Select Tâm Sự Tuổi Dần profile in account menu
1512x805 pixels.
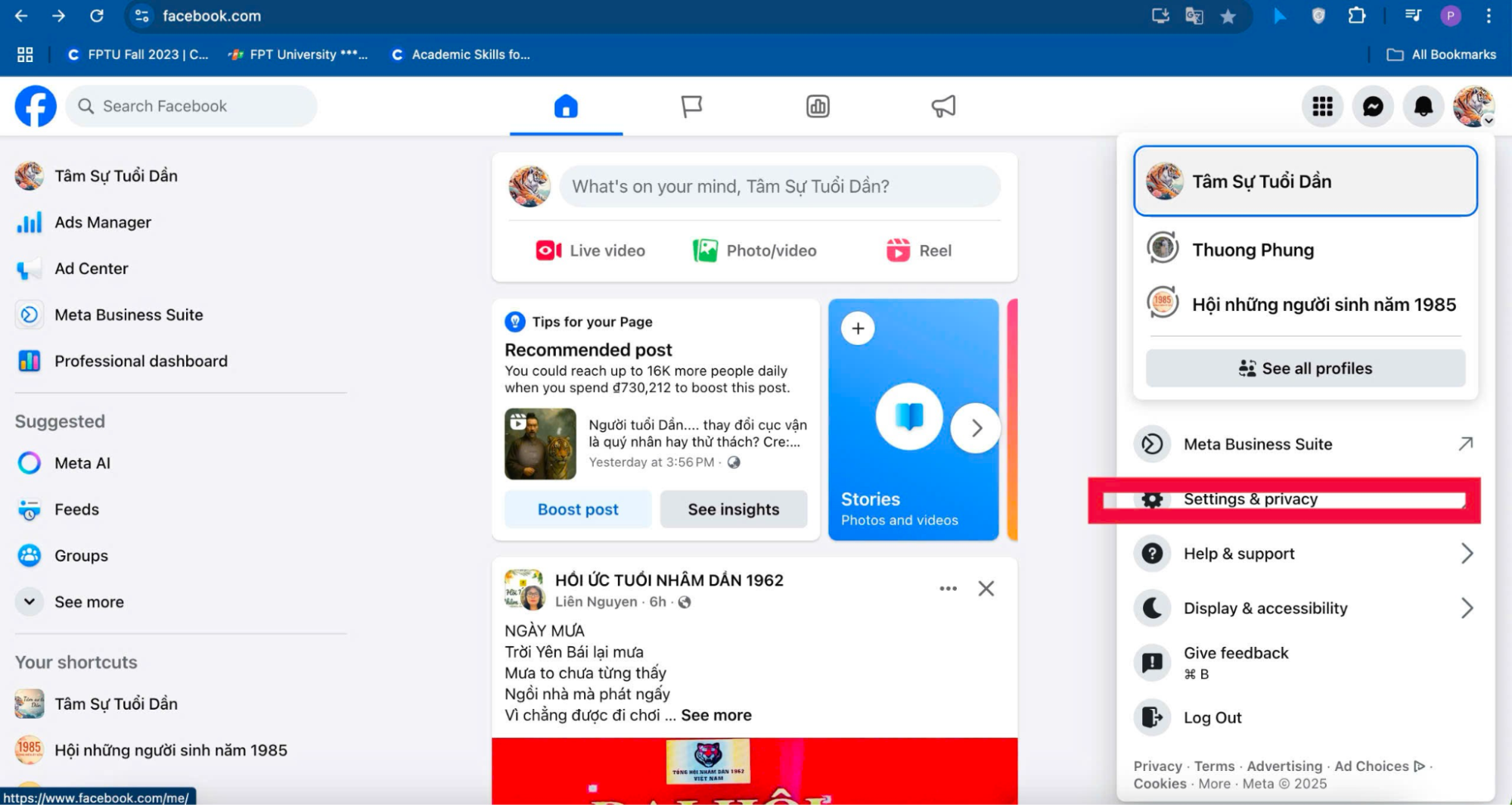click(x=1305, y=182)
